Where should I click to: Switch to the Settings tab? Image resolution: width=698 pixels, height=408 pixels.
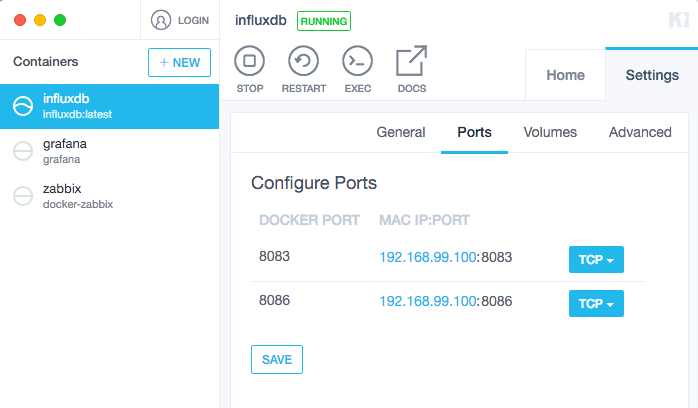point(652,75)
